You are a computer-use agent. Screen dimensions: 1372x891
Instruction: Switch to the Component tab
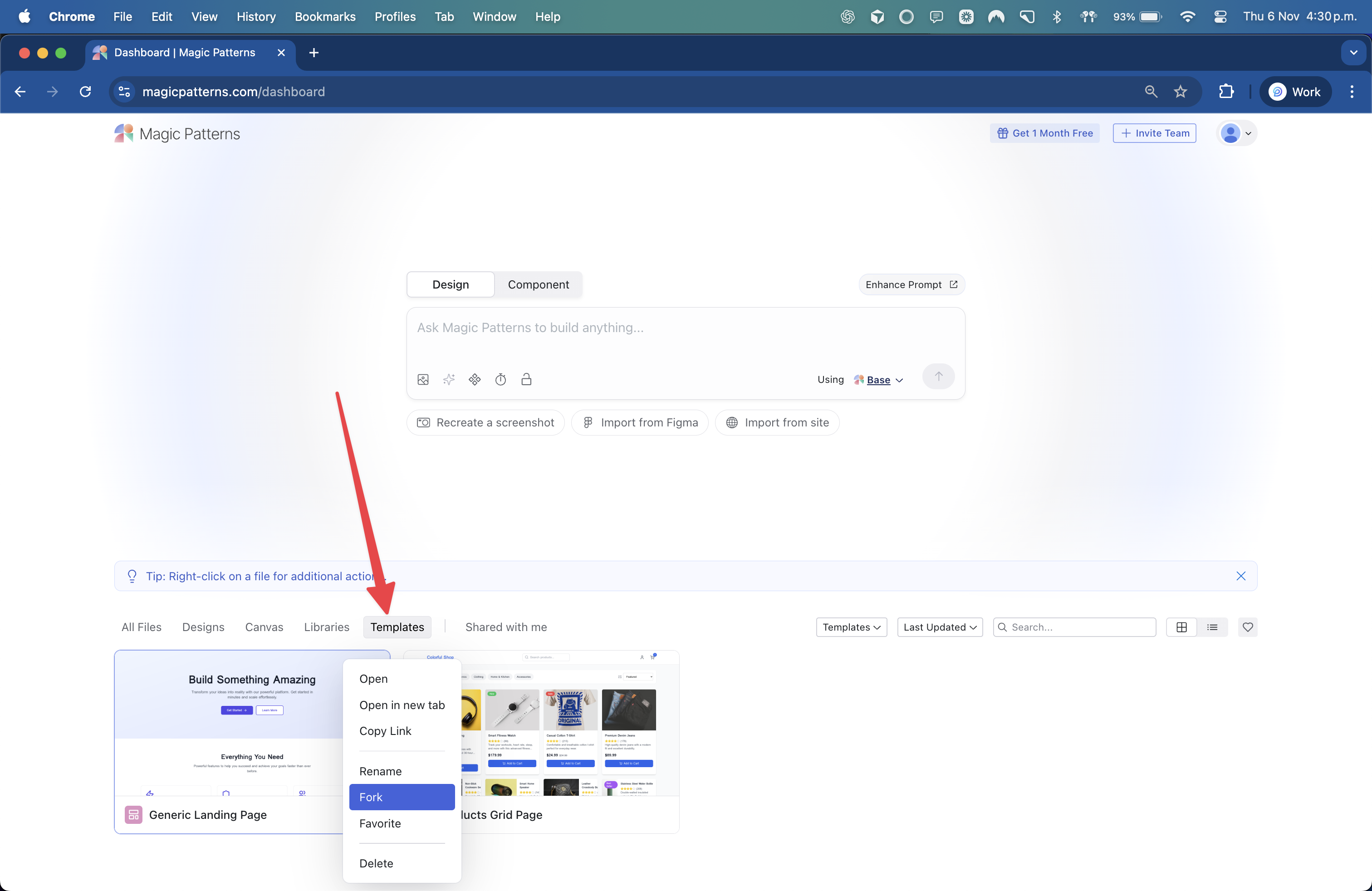coord(539,284)
